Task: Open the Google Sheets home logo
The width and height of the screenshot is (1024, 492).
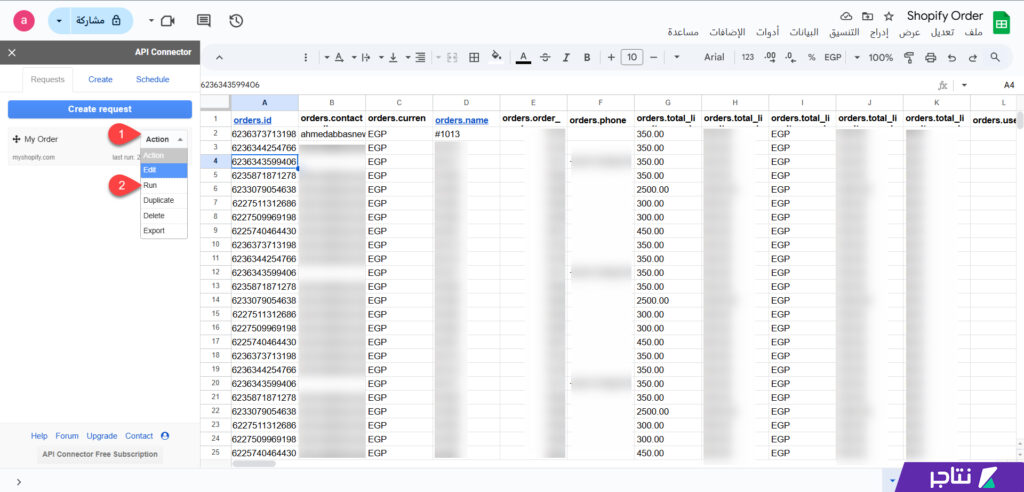Action: (x=1000, y=22)
